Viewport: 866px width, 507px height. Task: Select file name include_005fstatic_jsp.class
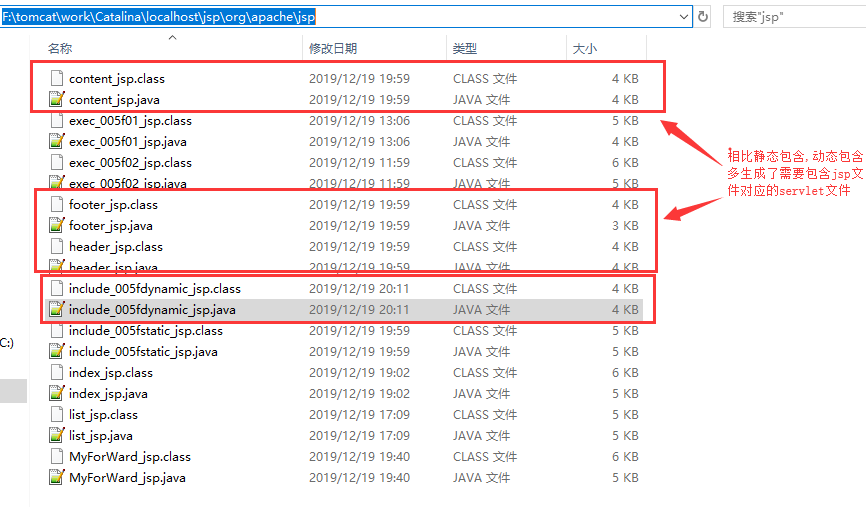(146, 331)
